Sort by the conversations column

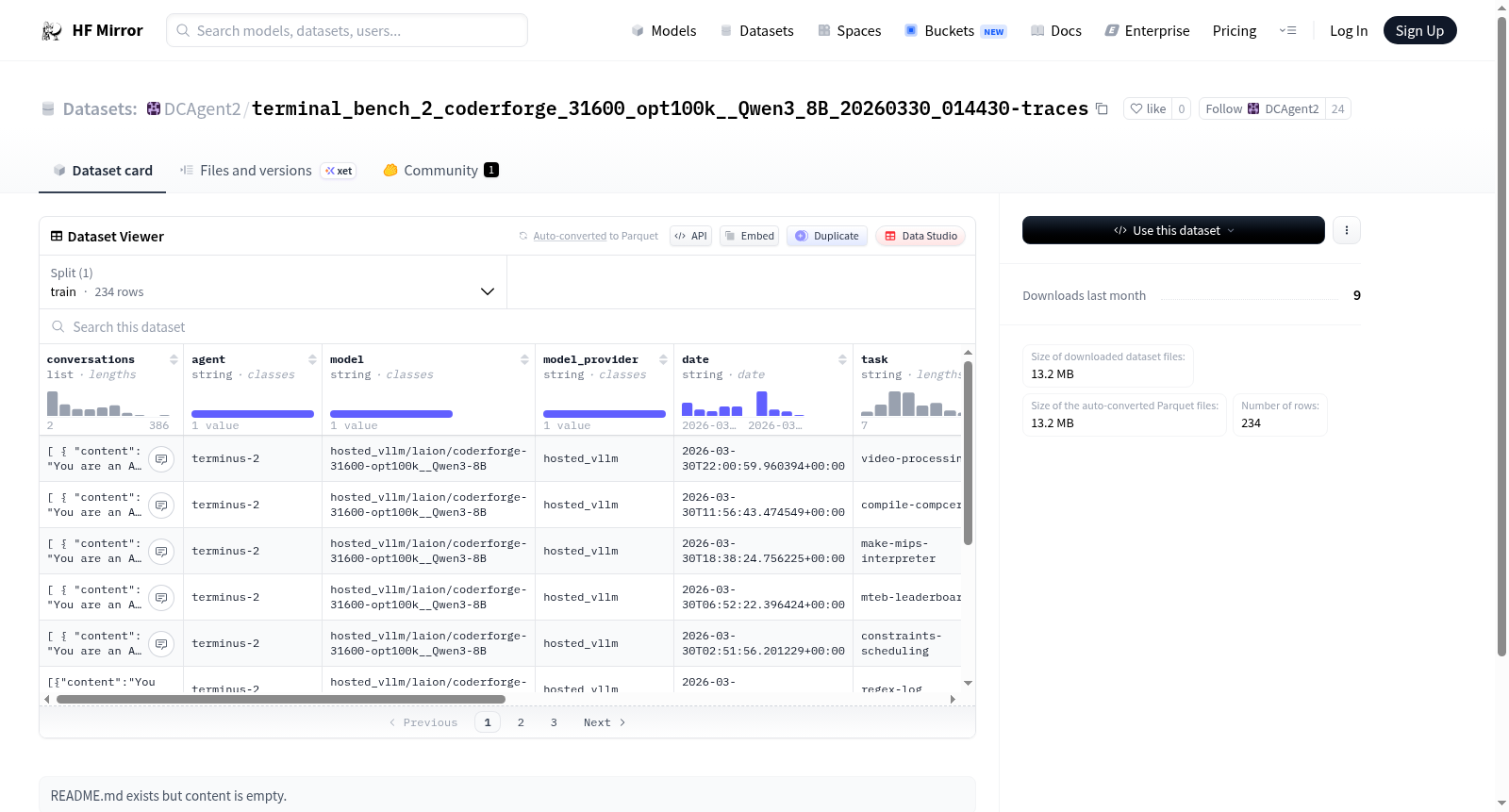pyautogui.click(x=174, y=359)
